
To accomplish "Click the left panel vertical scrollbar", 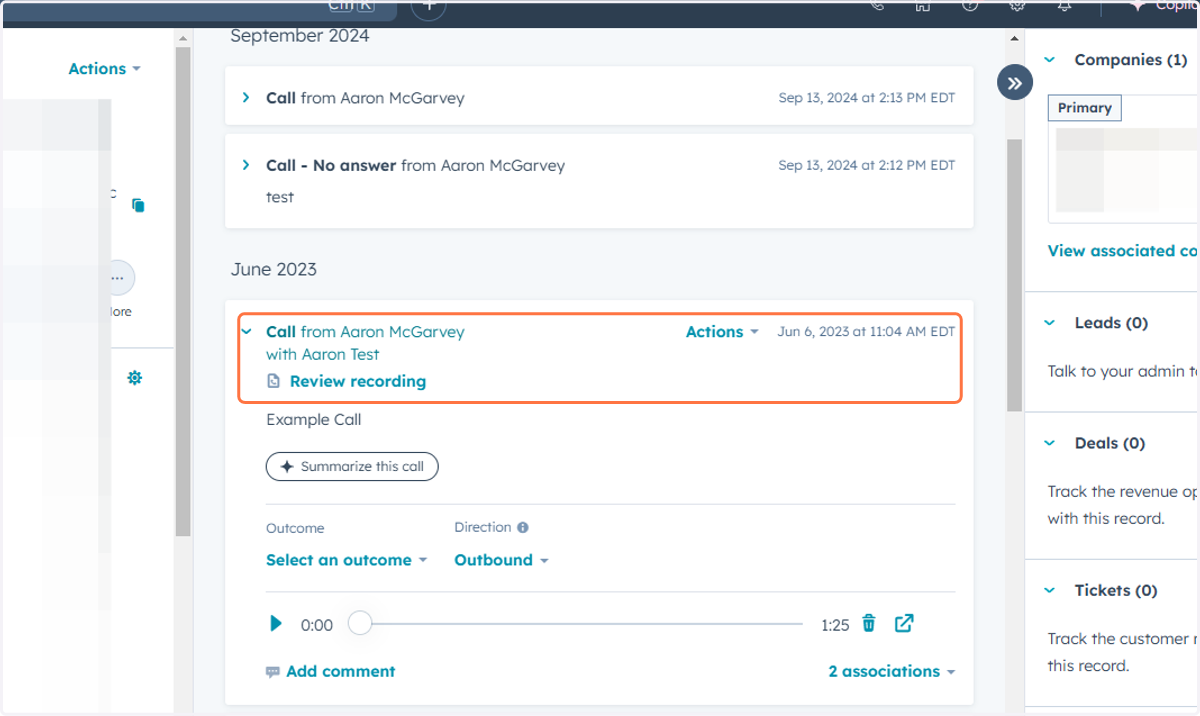I will click(x=182, y=290).
